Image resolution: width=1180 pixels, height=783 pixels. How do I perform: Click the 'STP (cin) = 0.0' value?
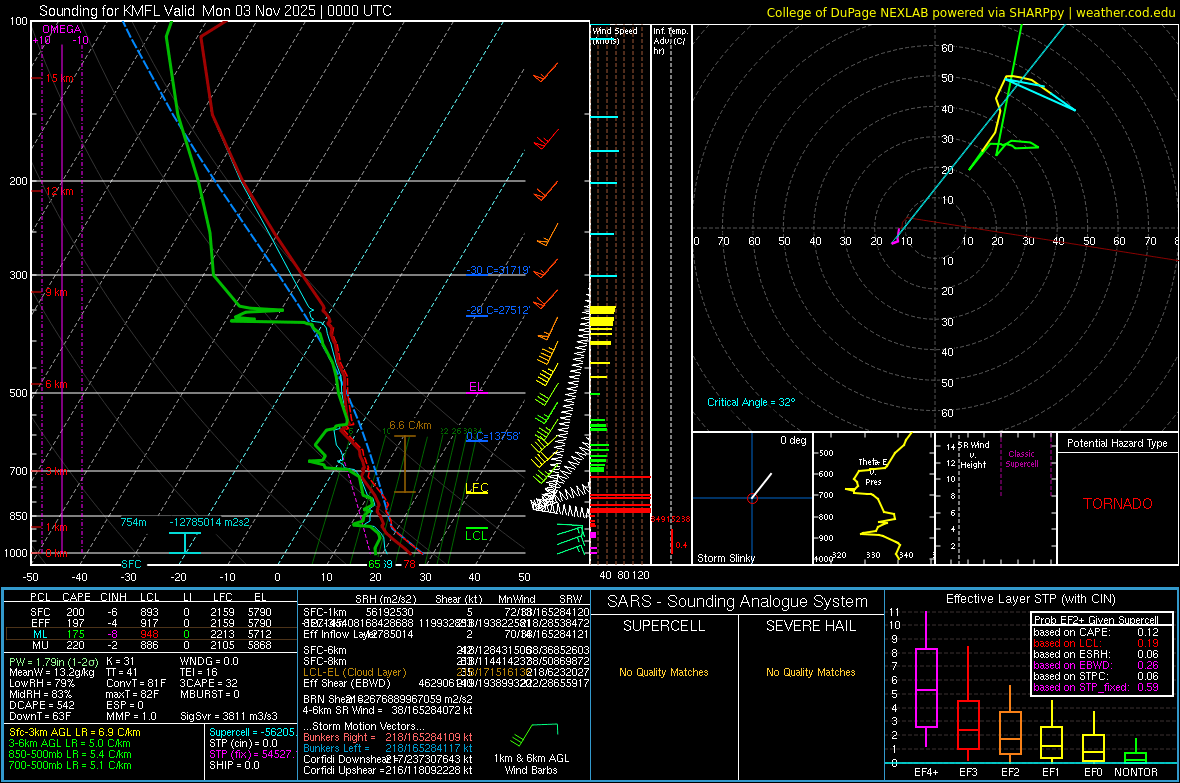point(243,743)
